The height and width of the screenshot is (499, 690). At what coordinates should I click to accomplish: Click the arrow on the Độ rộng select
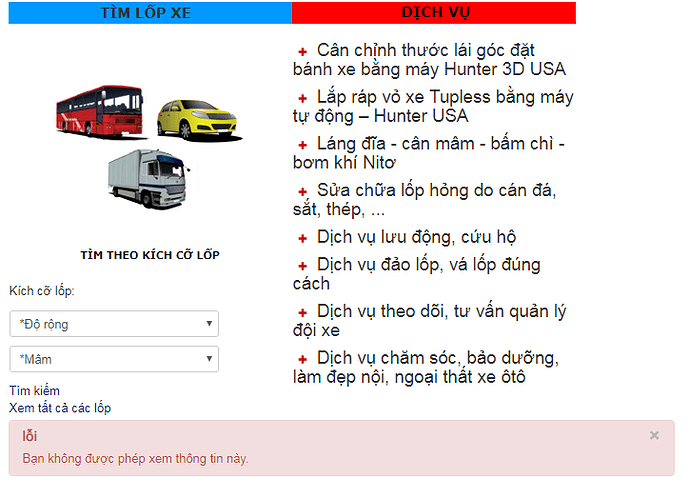(209, 323)
